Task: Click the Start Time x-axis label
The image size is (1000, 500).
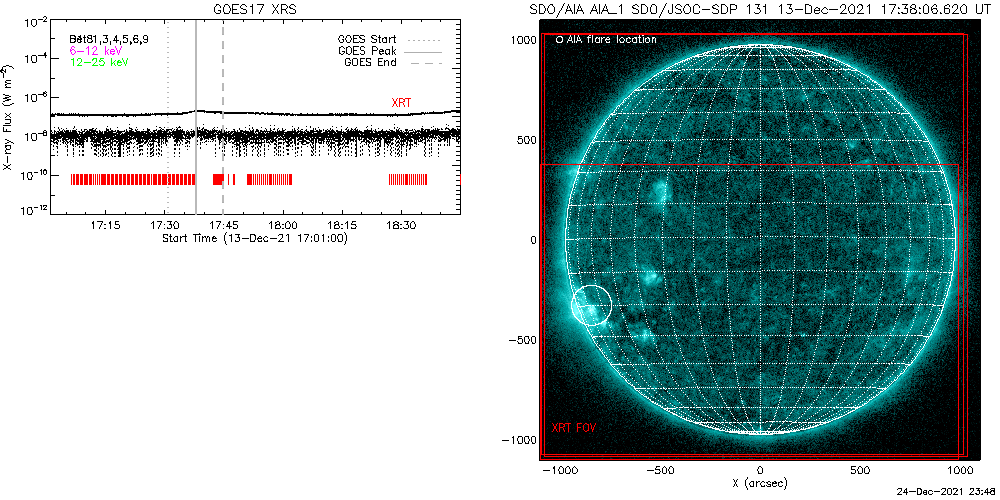Action: (x=254, y=239)
